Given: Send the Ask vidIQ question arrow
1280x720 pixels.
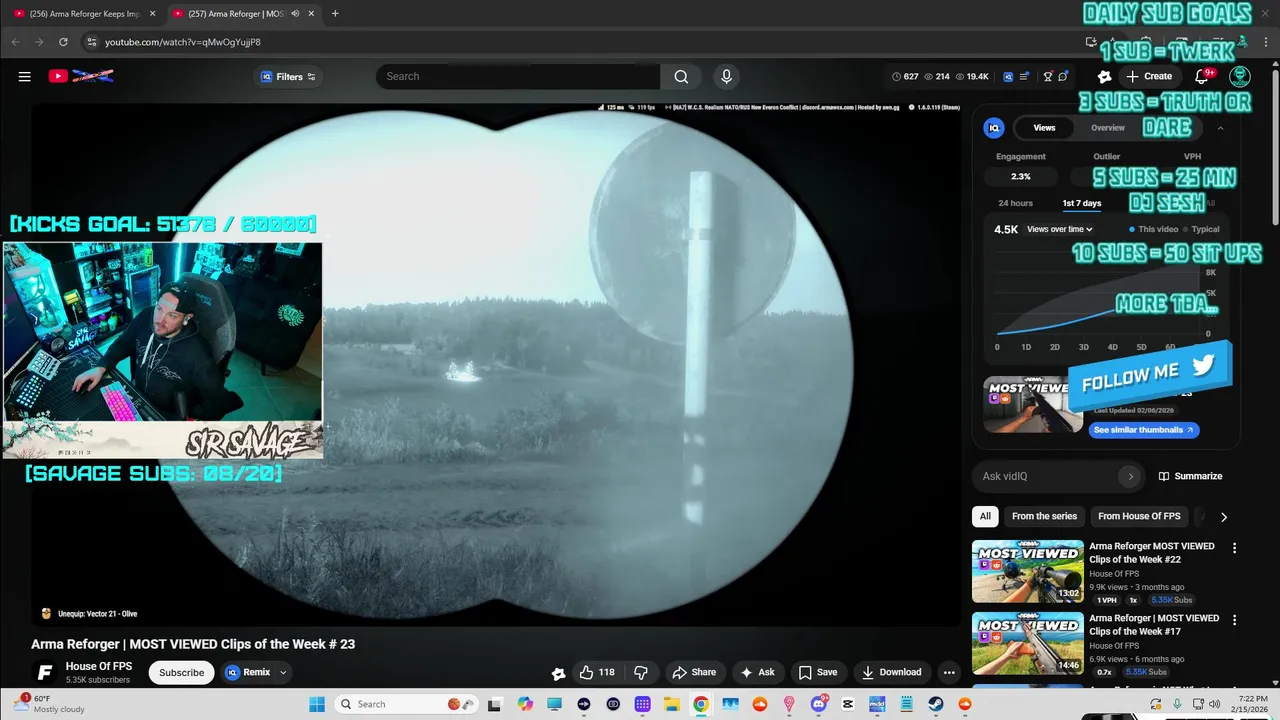Looking at the screenshot, I should pyautogui.click(x=1131, y=476).
